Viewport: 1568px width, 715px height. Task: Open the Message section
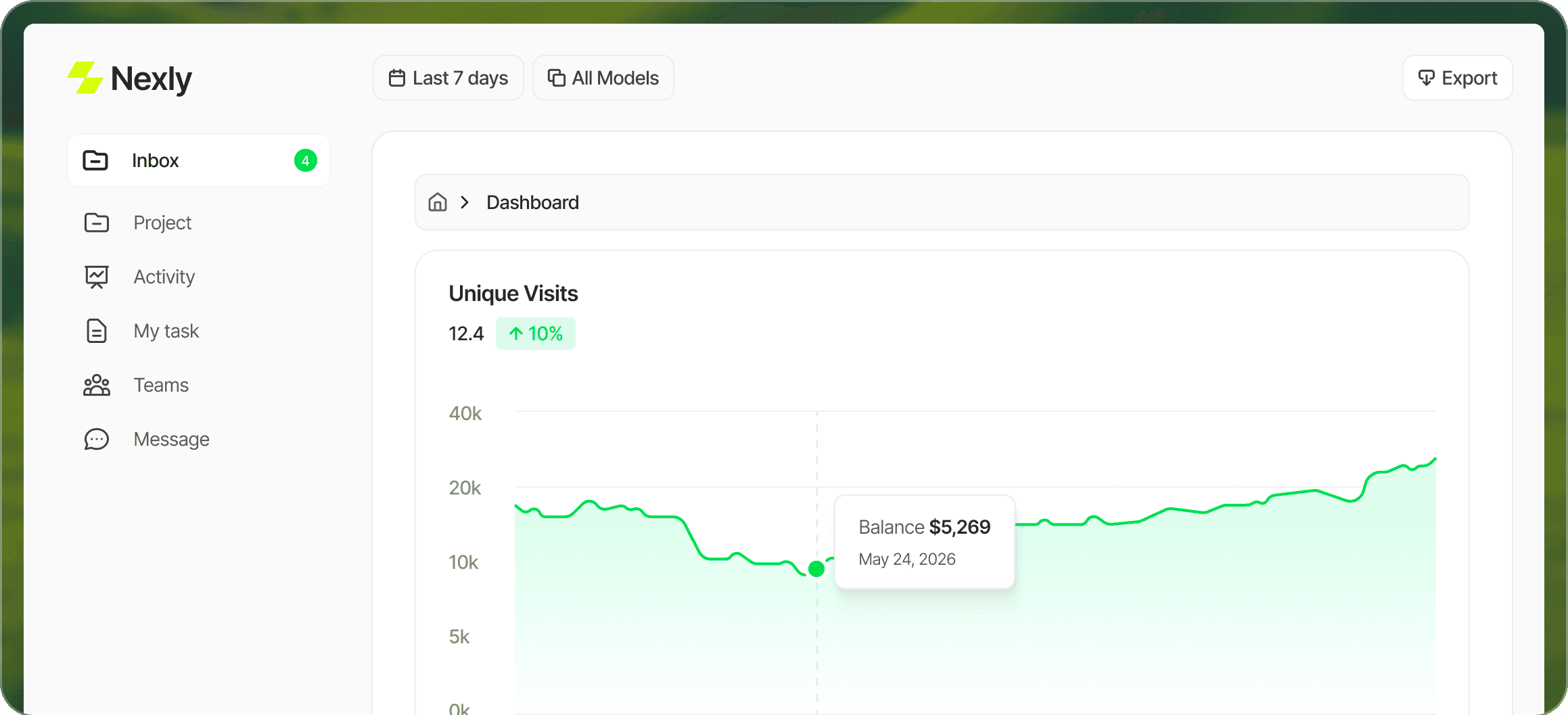[172, 439]
